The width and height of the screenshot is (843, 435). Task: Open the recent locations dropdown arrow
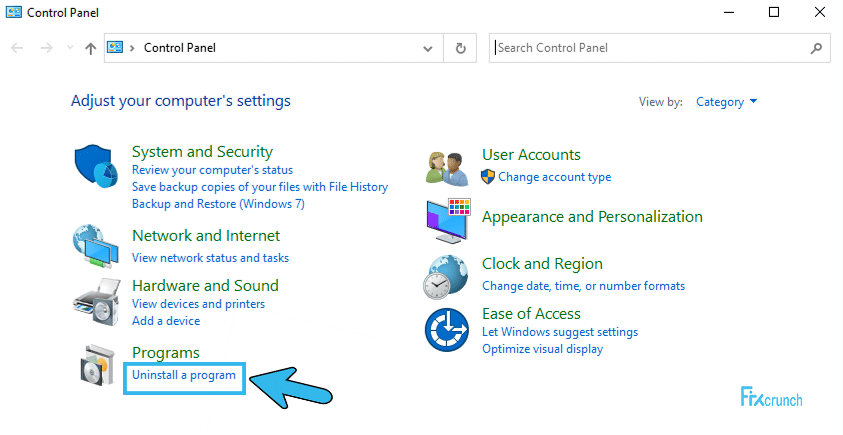pyautogui.click(x=70, y=48)
